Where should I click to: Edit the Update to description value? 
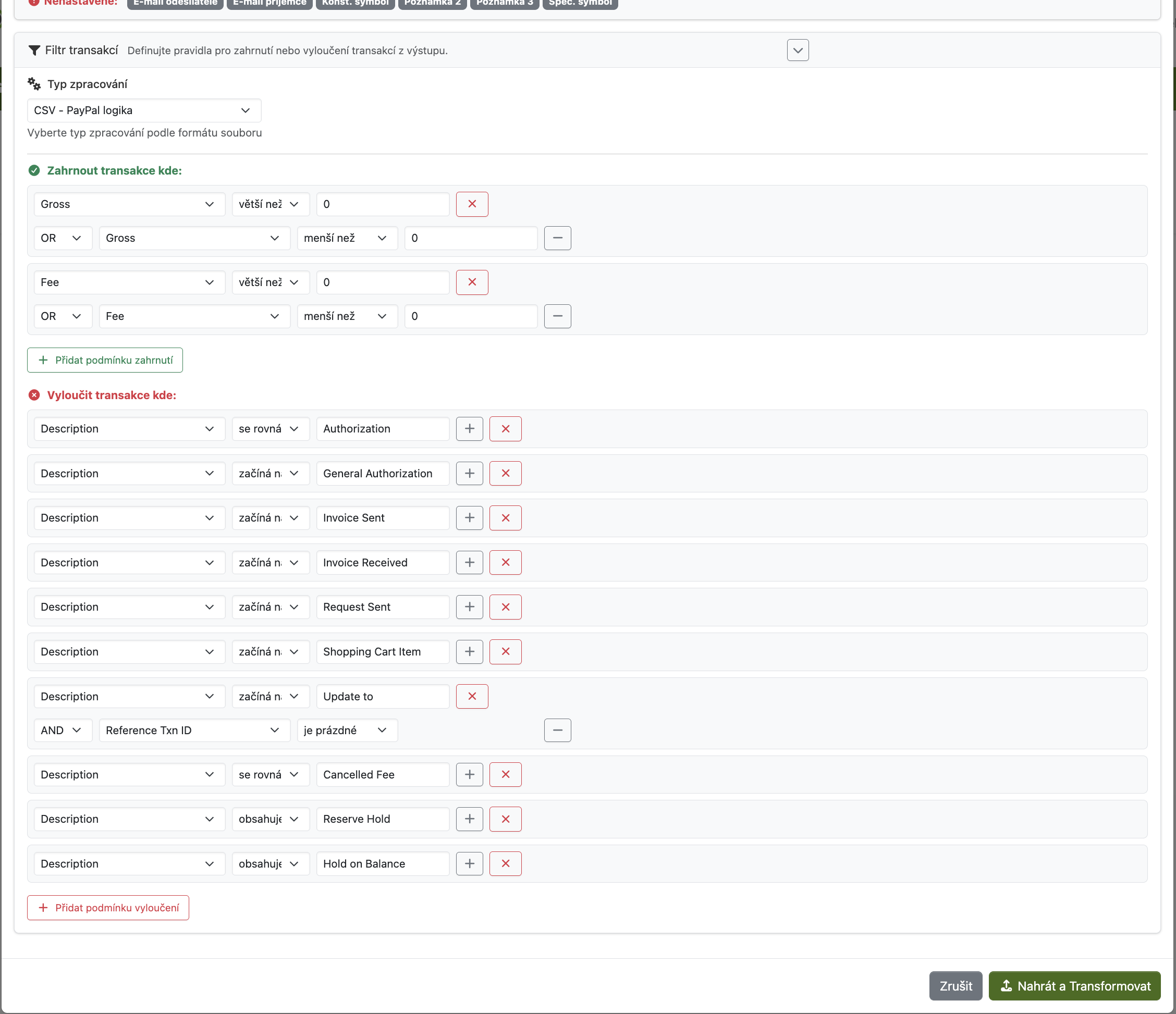tap(383, 696)
